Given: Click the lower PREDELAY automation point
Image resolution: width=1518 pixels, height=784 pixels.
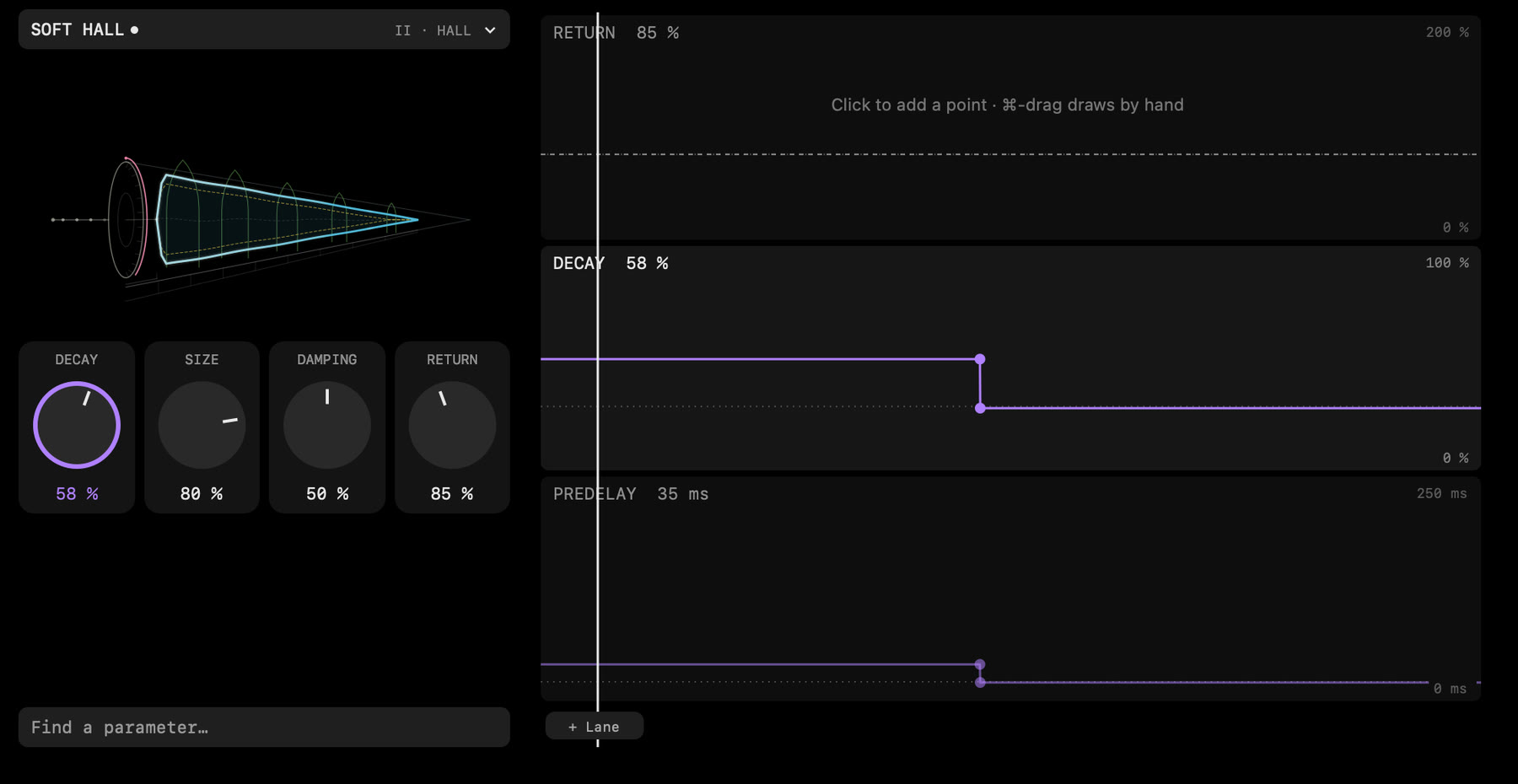Looking at the screenshot, I should (980, 682).
